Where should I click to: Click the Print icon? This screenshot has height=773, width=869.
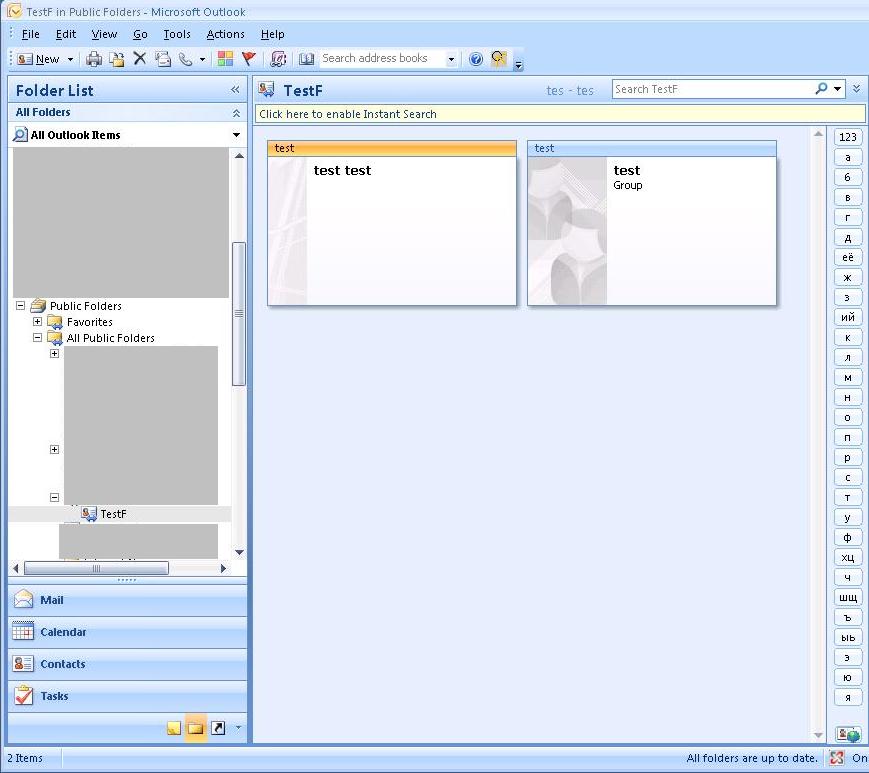[94, 59]
